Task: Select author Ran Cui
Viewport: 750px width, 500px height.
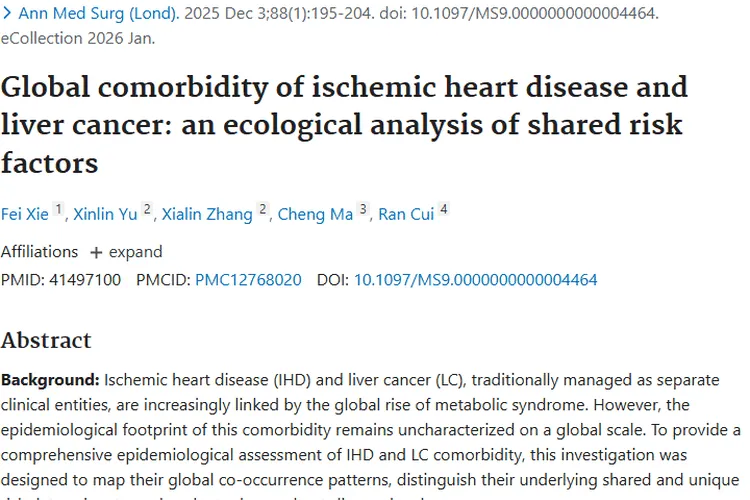Action: coord(405,214)
